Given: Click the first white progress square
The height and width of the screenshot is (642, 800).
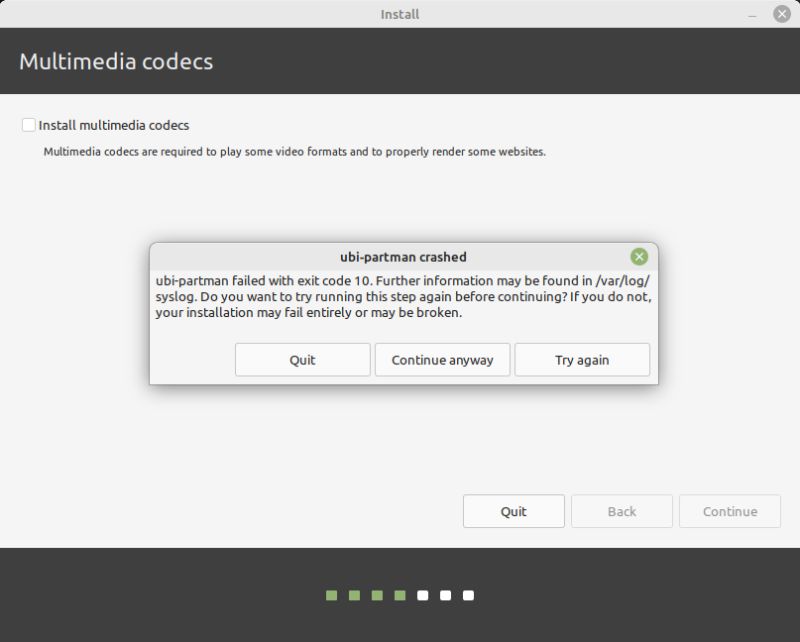Looking at the screenshot, I should 424,595.
